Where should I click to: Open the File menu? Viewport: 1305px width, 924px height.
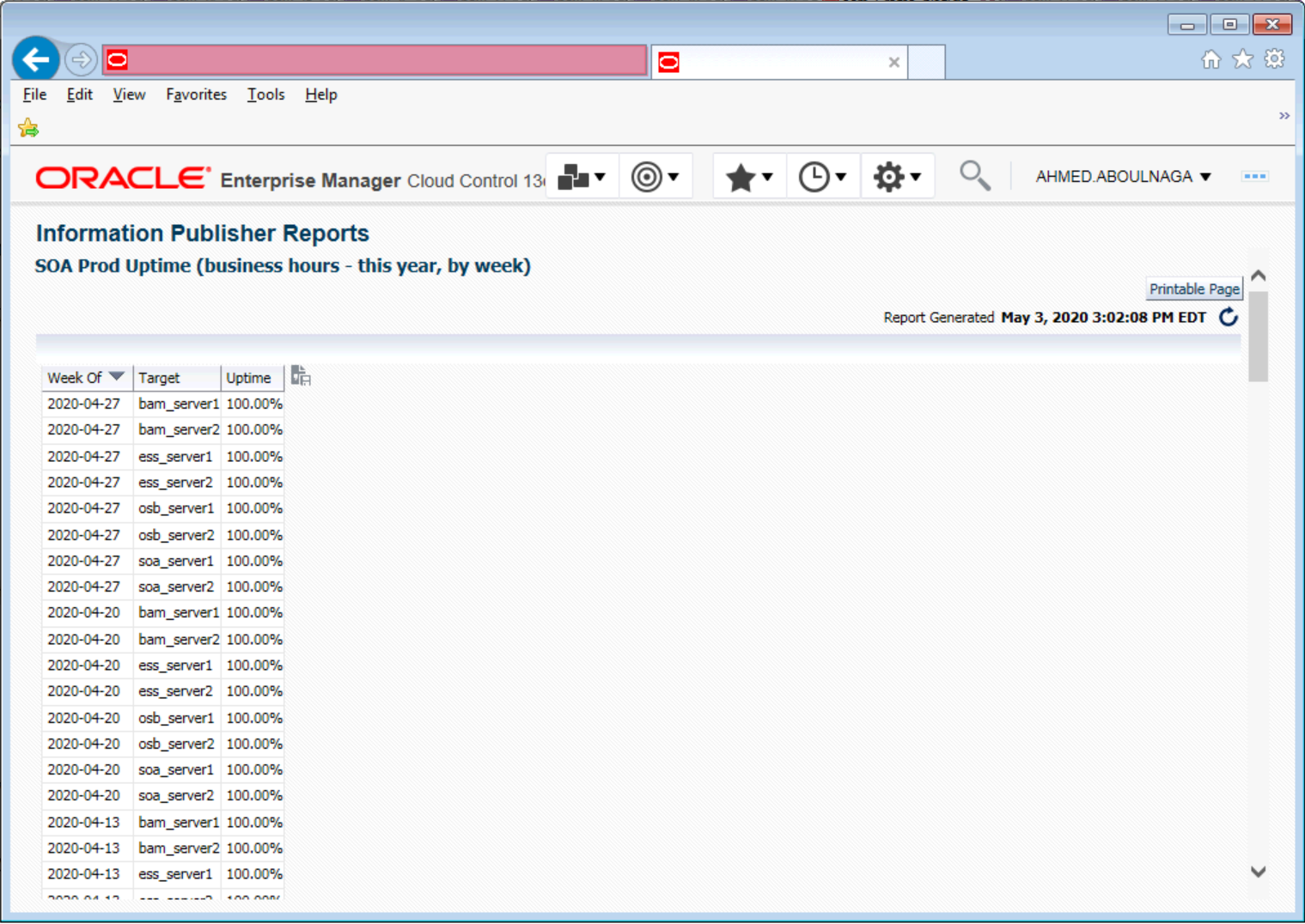pyautogui.click(x=35, y=94)
